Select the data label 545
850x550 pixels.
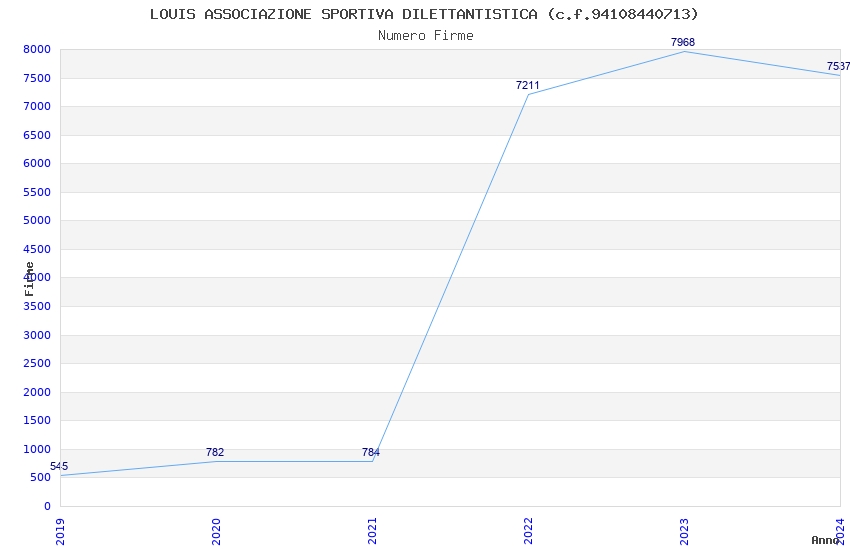click(x=59, y=467)
